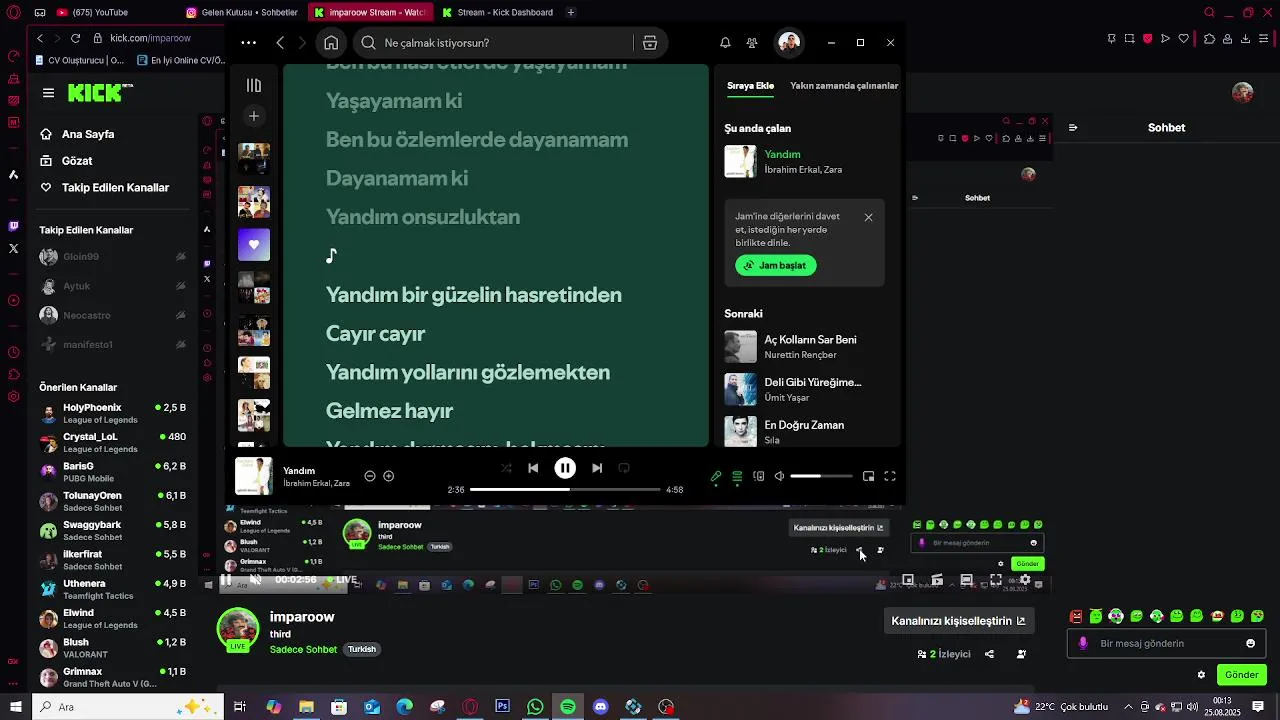
Task: Go to previous Spotify track
Action: coord(533,468)
